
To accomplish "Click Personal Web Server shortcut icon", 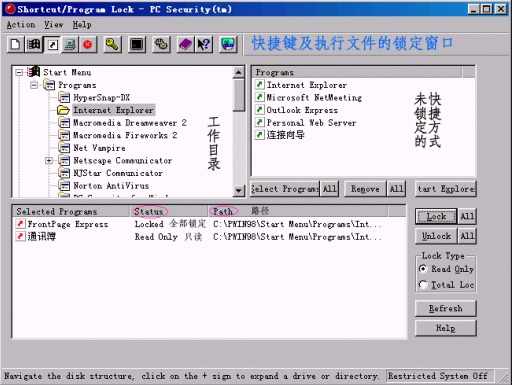I will tap(260, 122).
